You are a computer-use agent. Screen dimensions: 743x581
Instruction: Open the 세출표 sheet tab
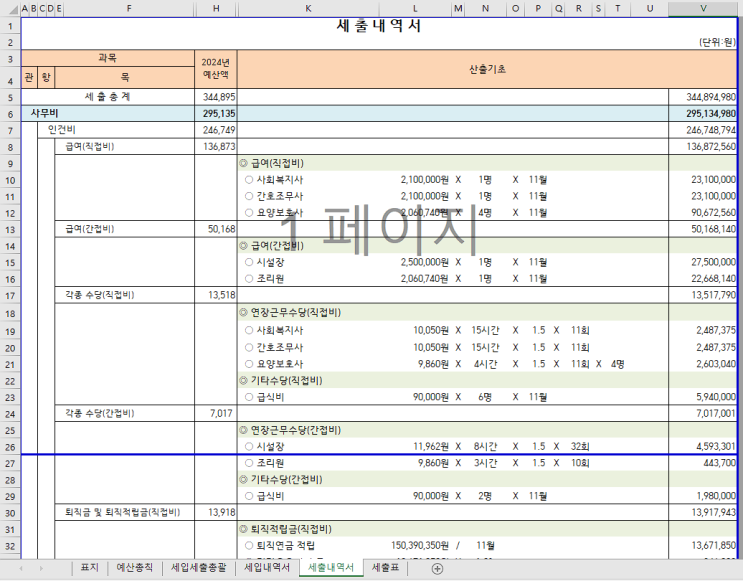pyautogui.click(x=385, y=567)
